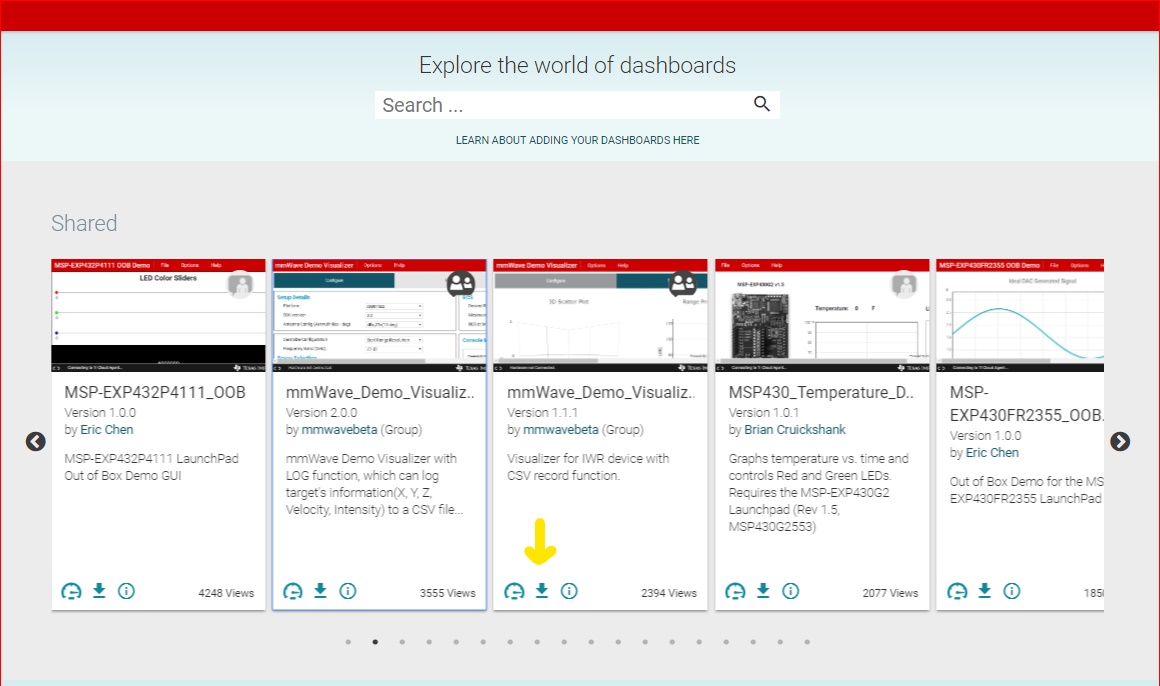Show info for MSP-EXP432P4111_OOB
This screenshot has height=686, width=1160.
127,591
